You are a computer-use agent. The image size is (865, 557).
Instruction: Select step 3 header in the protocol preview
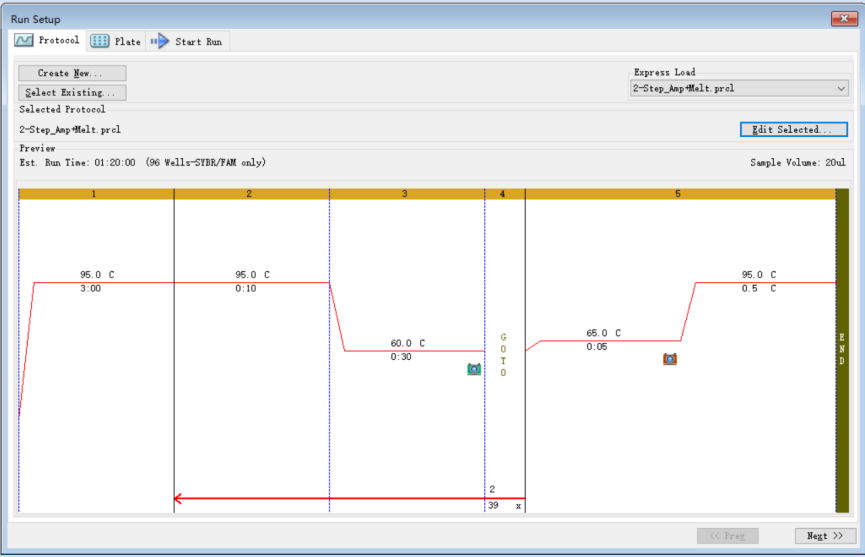pos(407,194)
